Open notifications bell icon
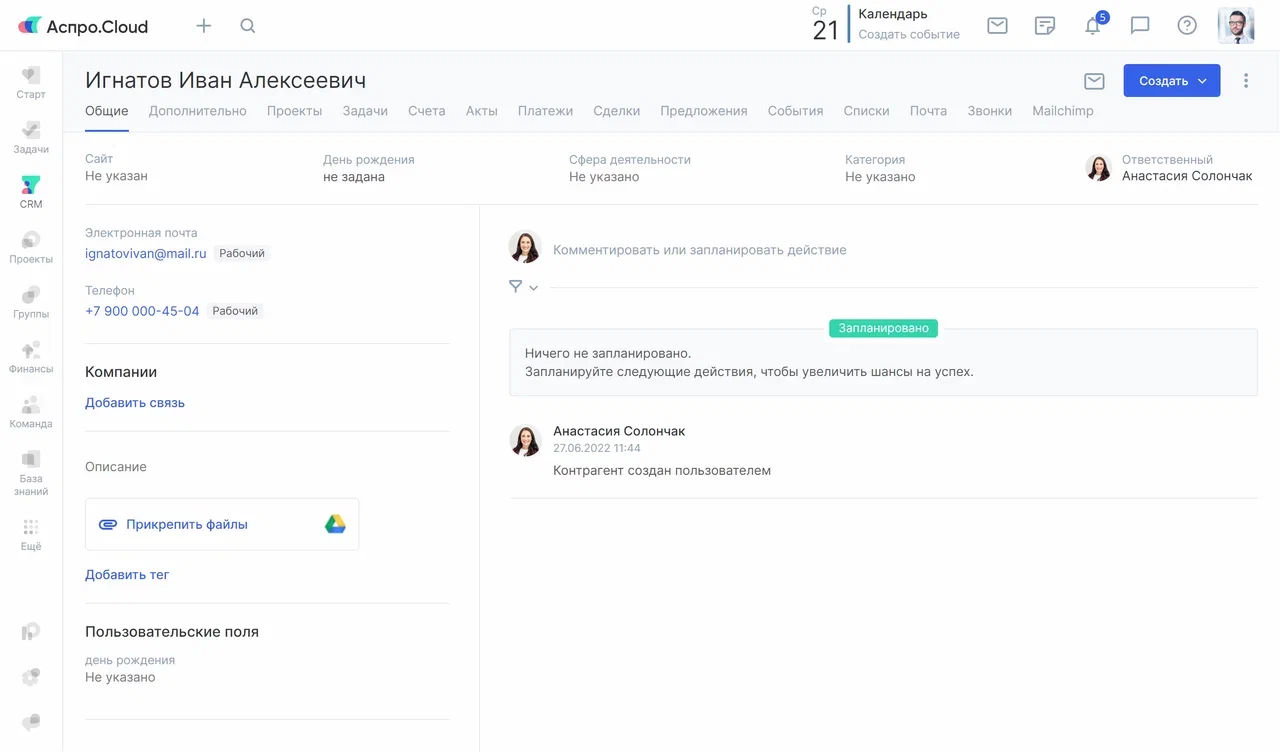Screen dimensions: 1280x752 [1093, 26]
